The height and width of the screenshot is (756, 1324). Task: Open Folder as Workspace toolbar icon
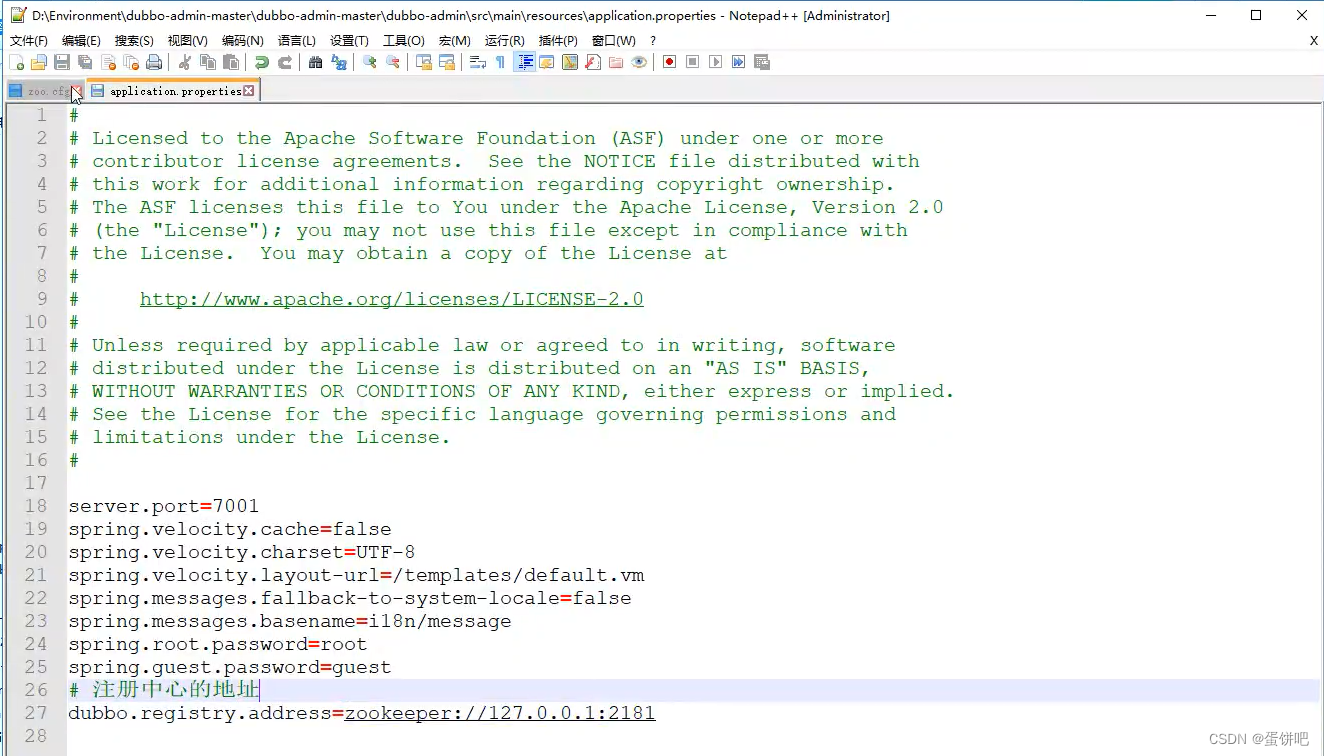(x=616, y=62)
